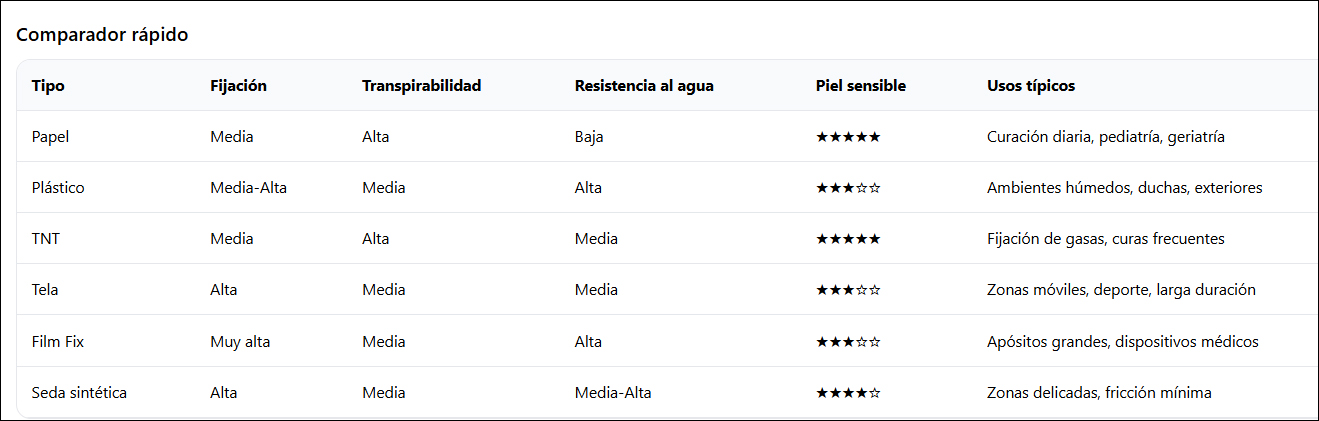
Task: Select the TNT five-star skin rating
Action: [848, 239]
